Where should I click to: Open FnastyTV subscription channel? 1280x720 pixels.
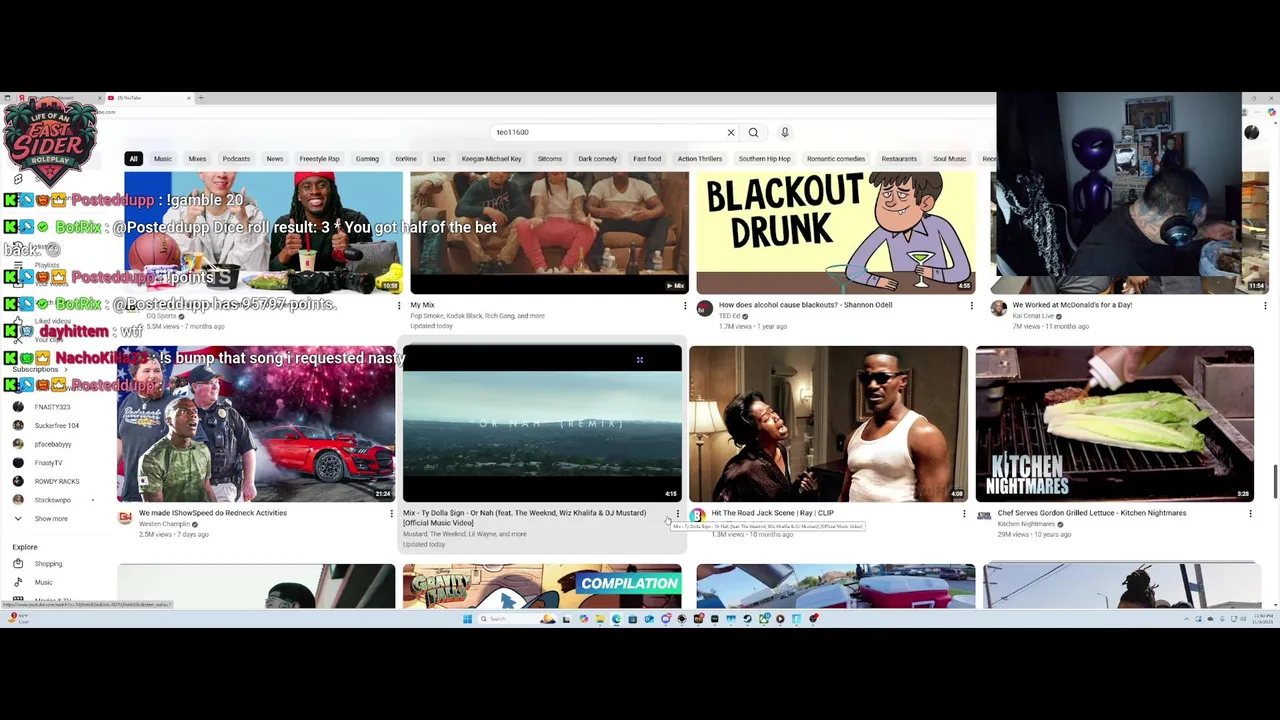[x=48, y=463]
